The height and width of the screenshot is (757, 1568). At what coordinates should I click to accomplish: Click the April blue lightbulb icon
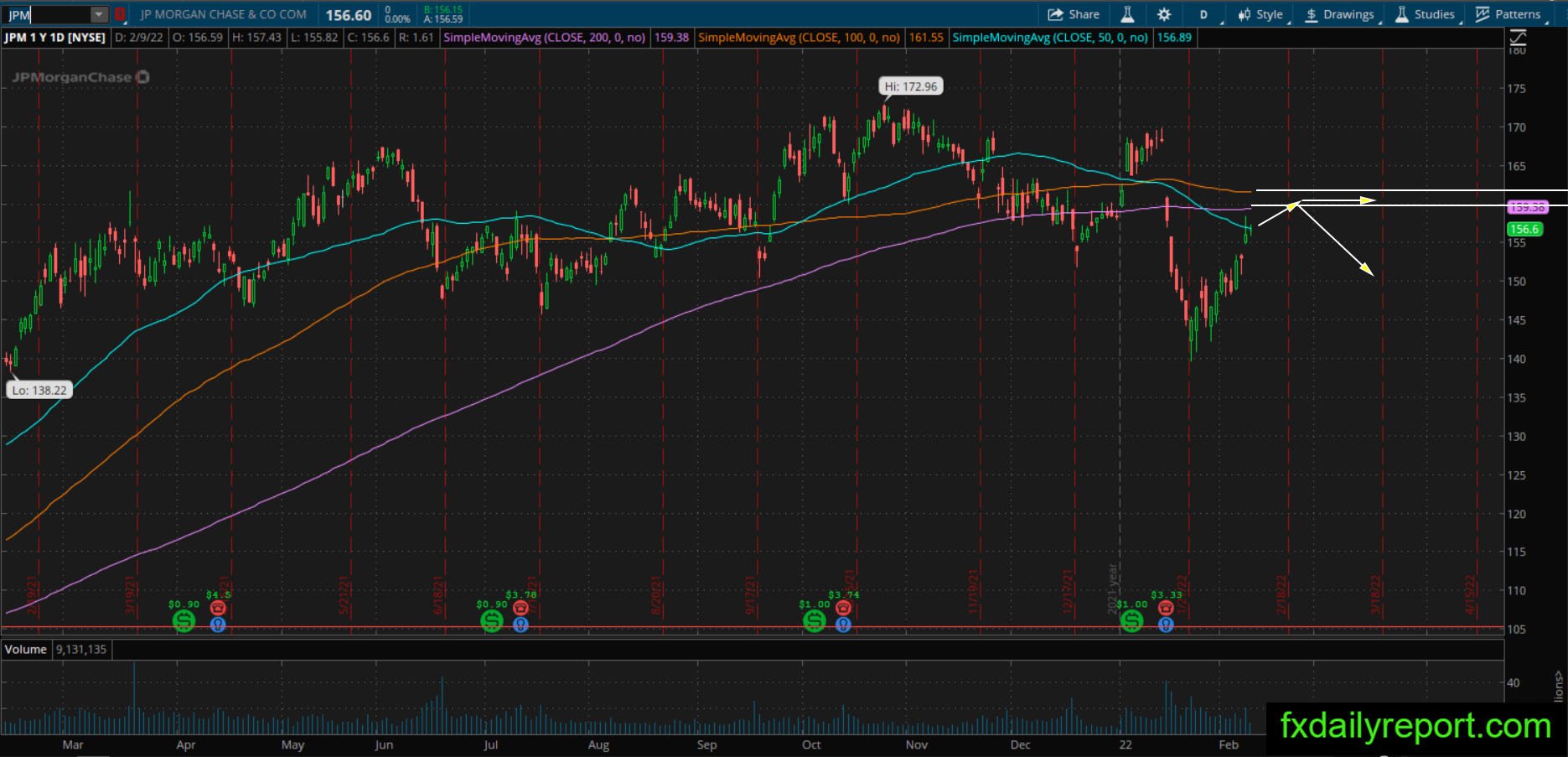[x=218, y=625]
